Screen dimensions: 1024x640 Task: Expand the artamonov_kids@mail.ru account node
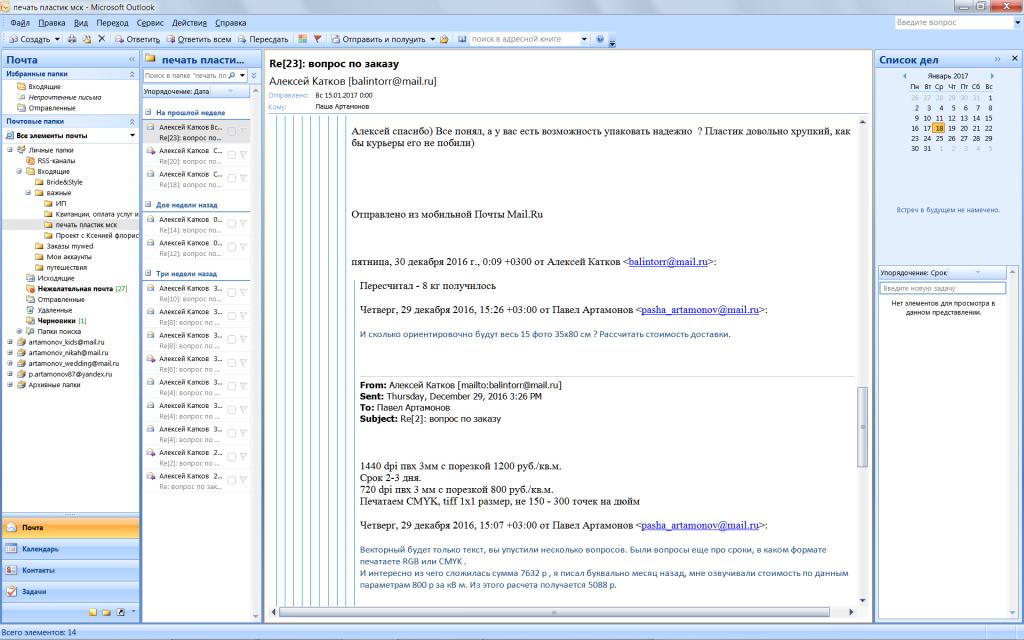pos(10,342)
